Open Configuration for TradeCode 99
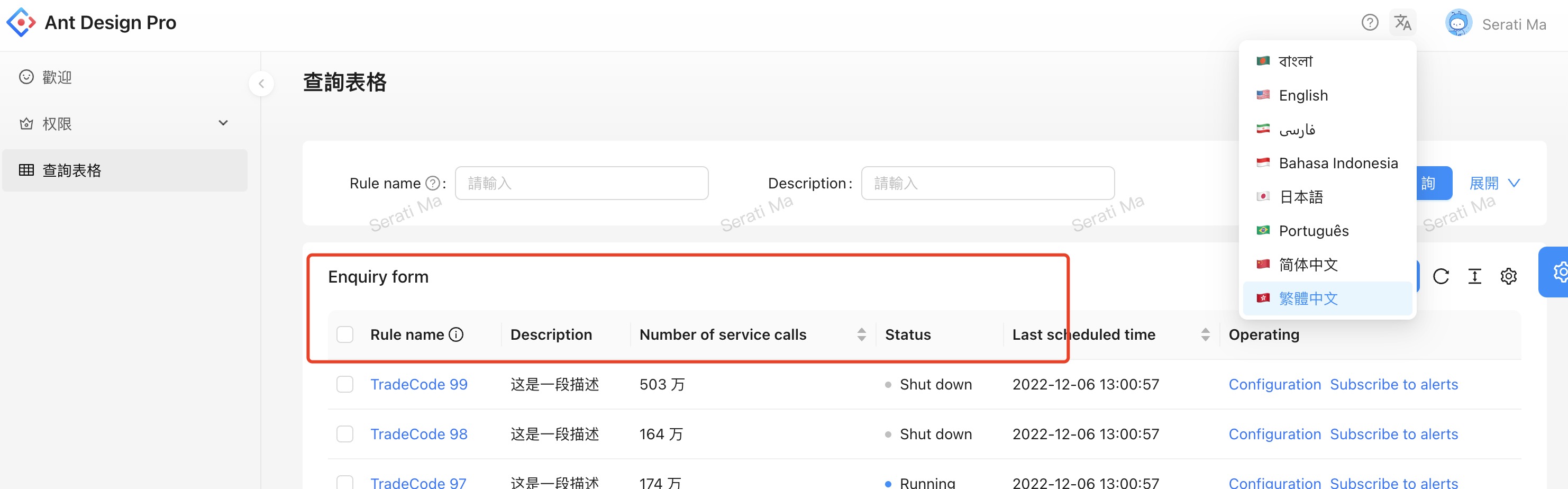This screenshot has height=489, width=1568. pyautogui.click(x=1274, y=384)
